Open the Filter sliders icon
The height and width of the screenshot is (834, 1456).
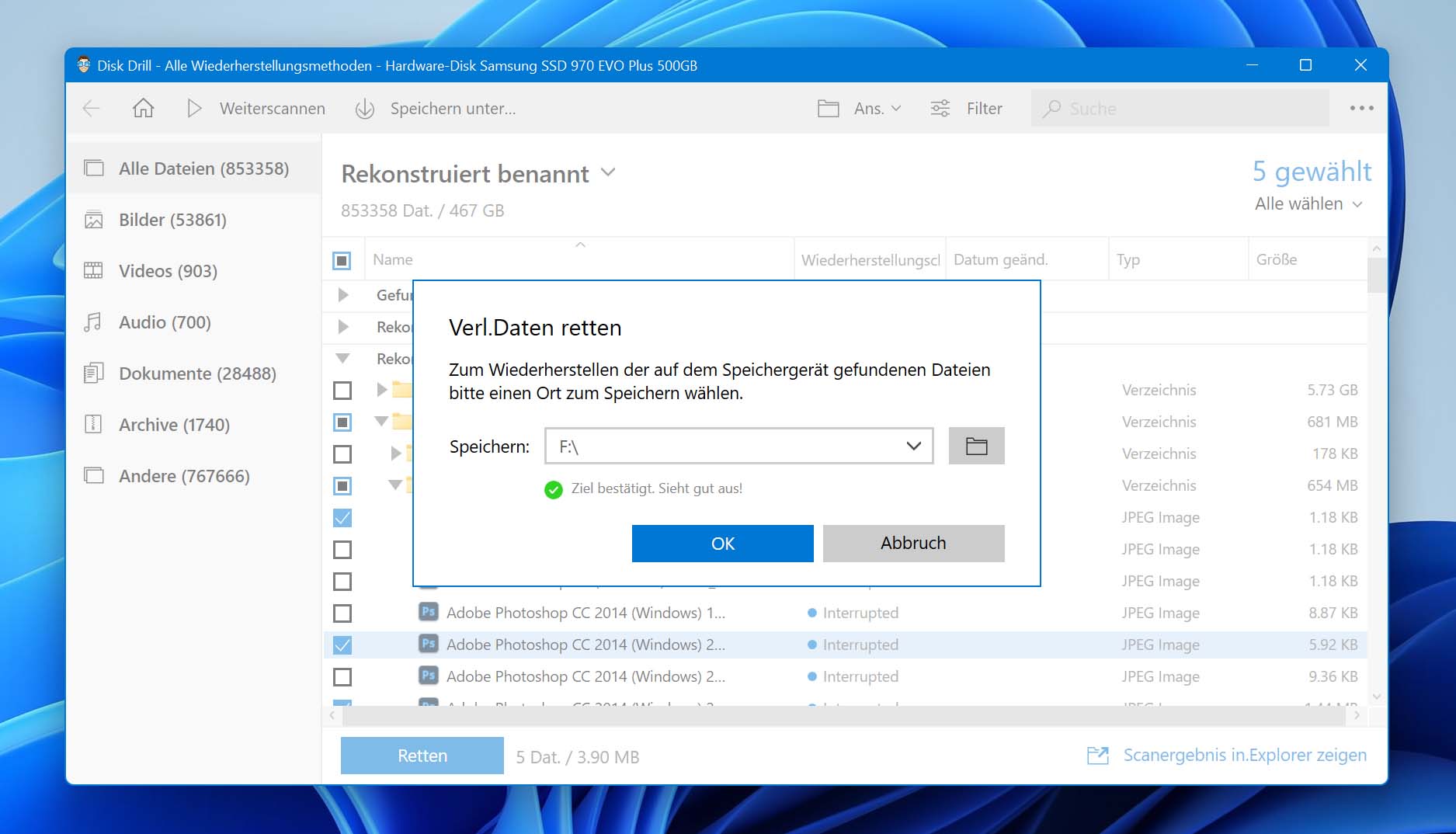[940, 109]
